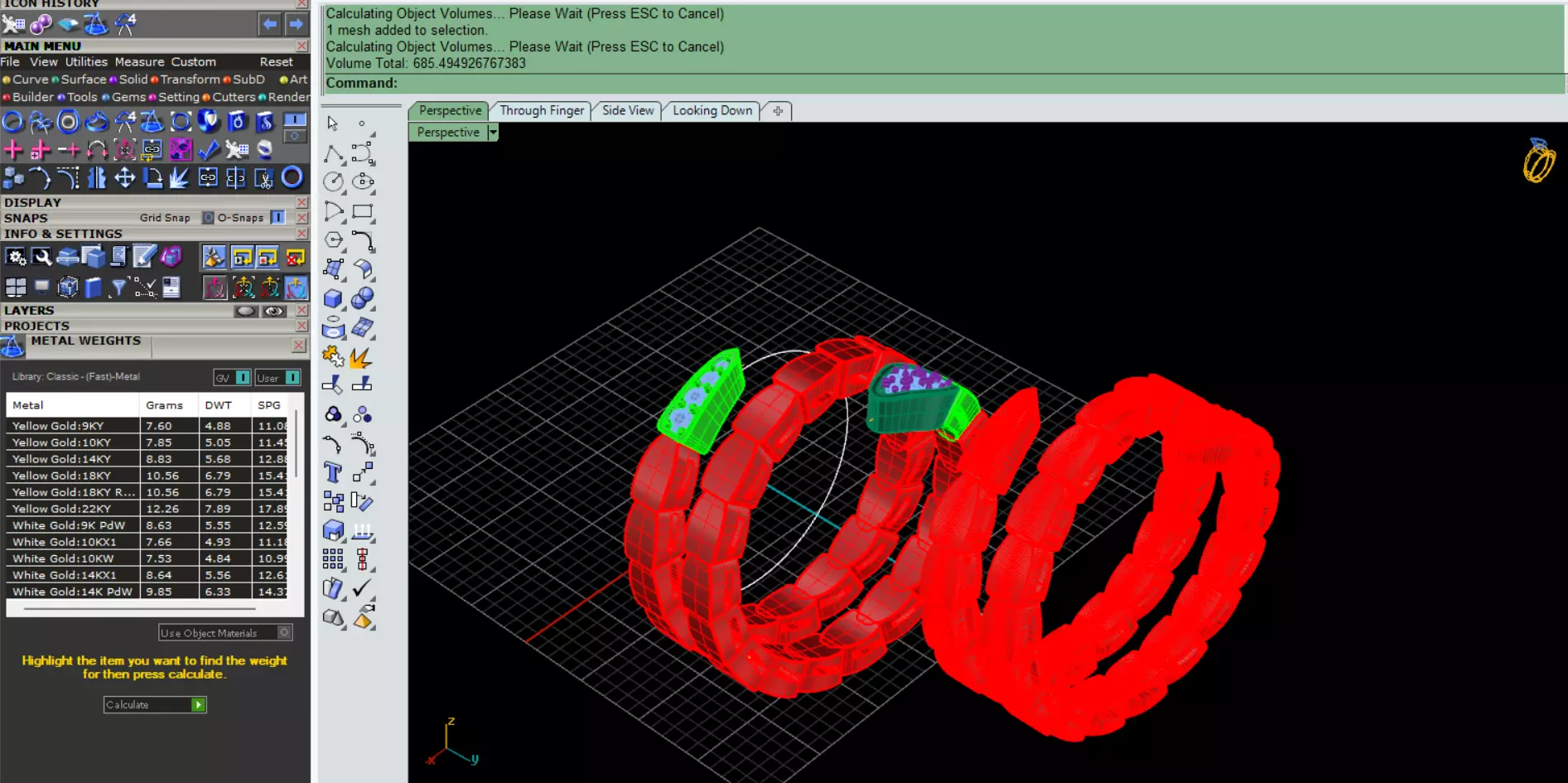Select the Yellow Gold:18KY row
The image size is (1568, 783).
pyautogui.click(x=147, y=476)
